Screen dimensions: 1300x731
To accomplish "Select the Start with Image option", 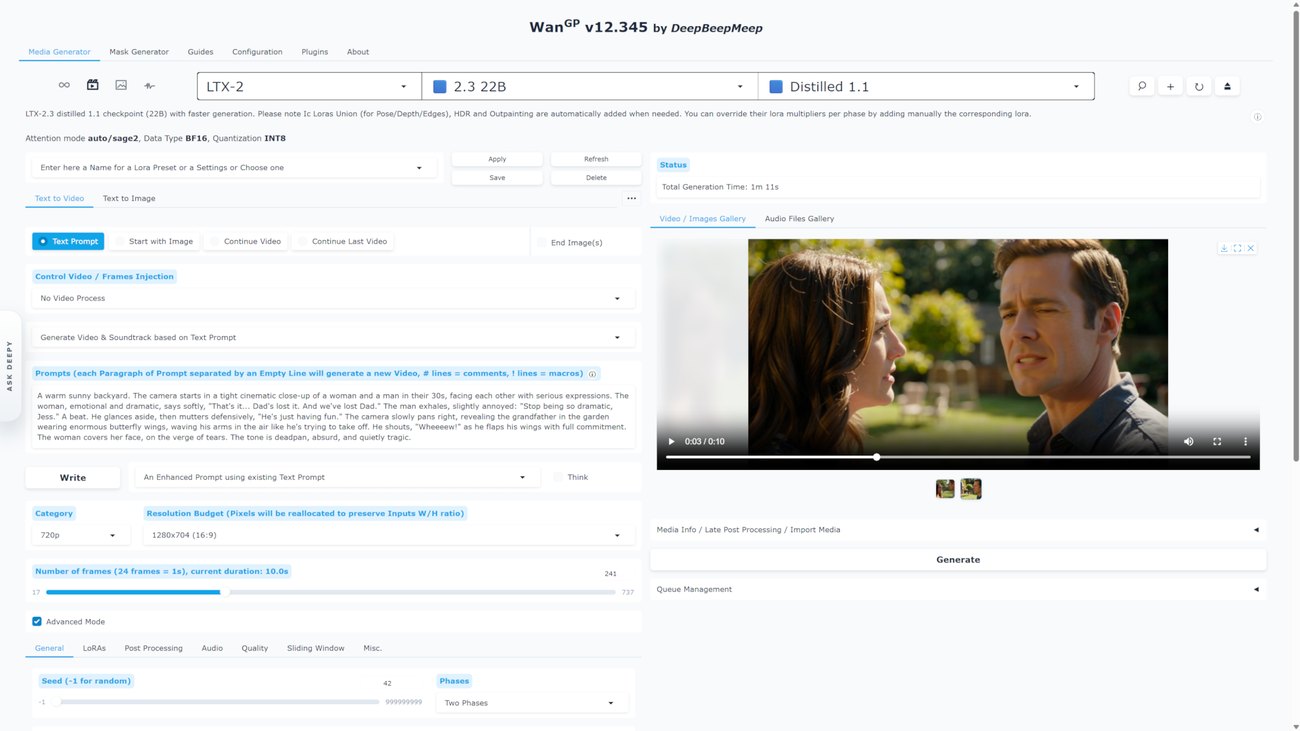I will [154, 241].
